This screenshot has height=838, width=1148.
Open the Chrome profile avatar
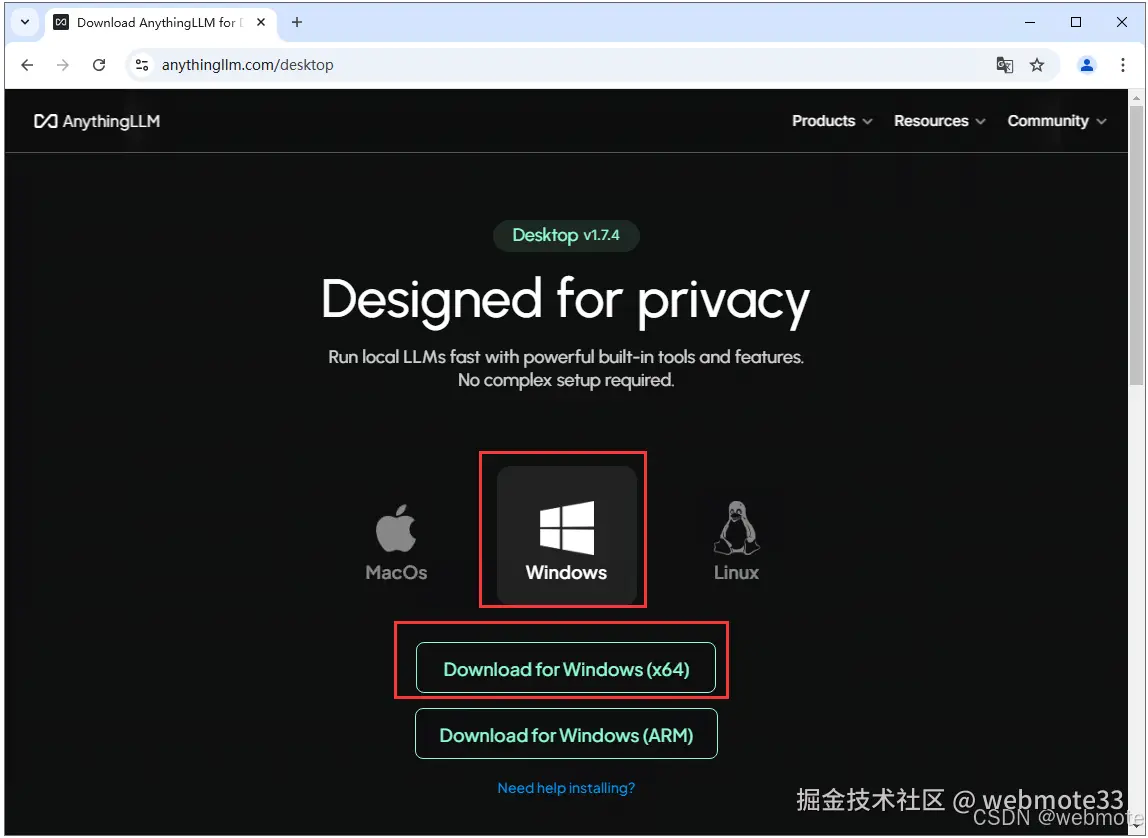point(1086,65)
